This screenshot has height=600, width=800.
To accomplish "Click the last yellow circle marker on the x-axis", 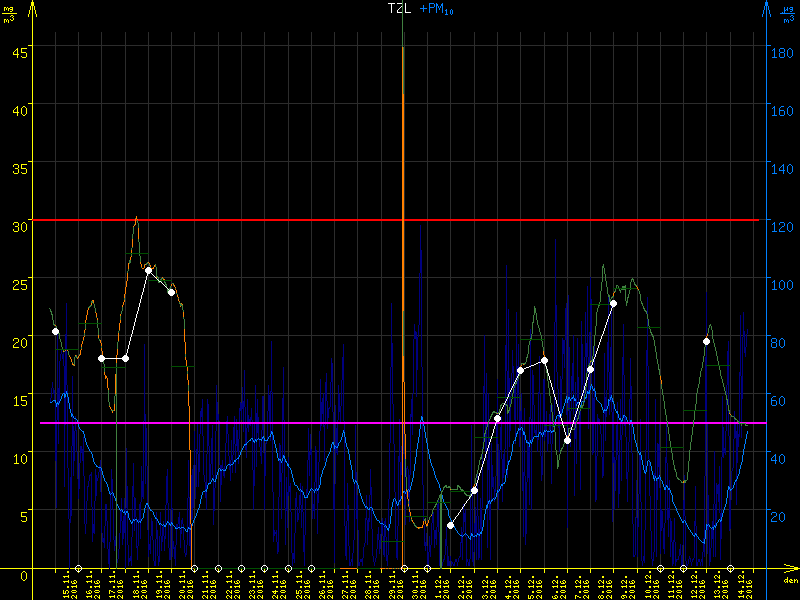I will 730,568.
